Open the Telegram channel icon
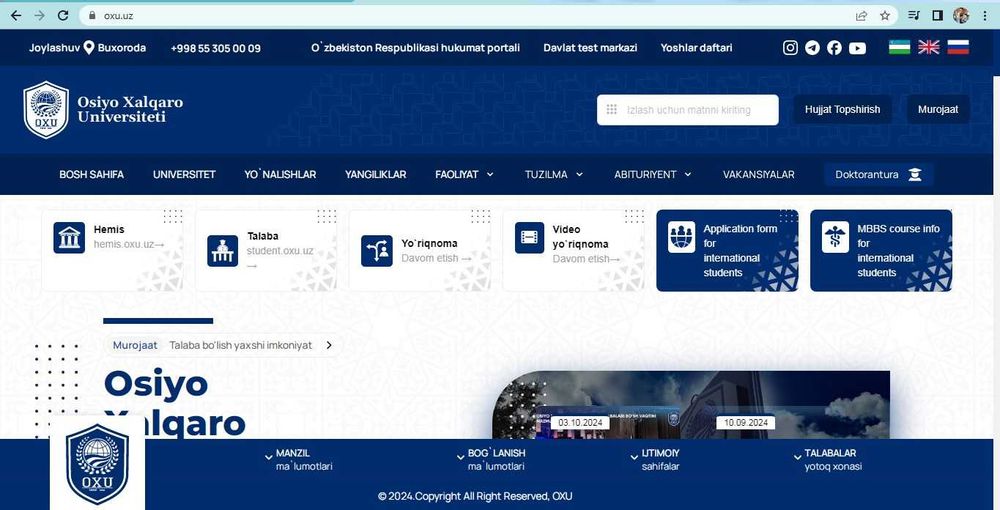This screenshot has width=1000, height=510. pos(812,48)
